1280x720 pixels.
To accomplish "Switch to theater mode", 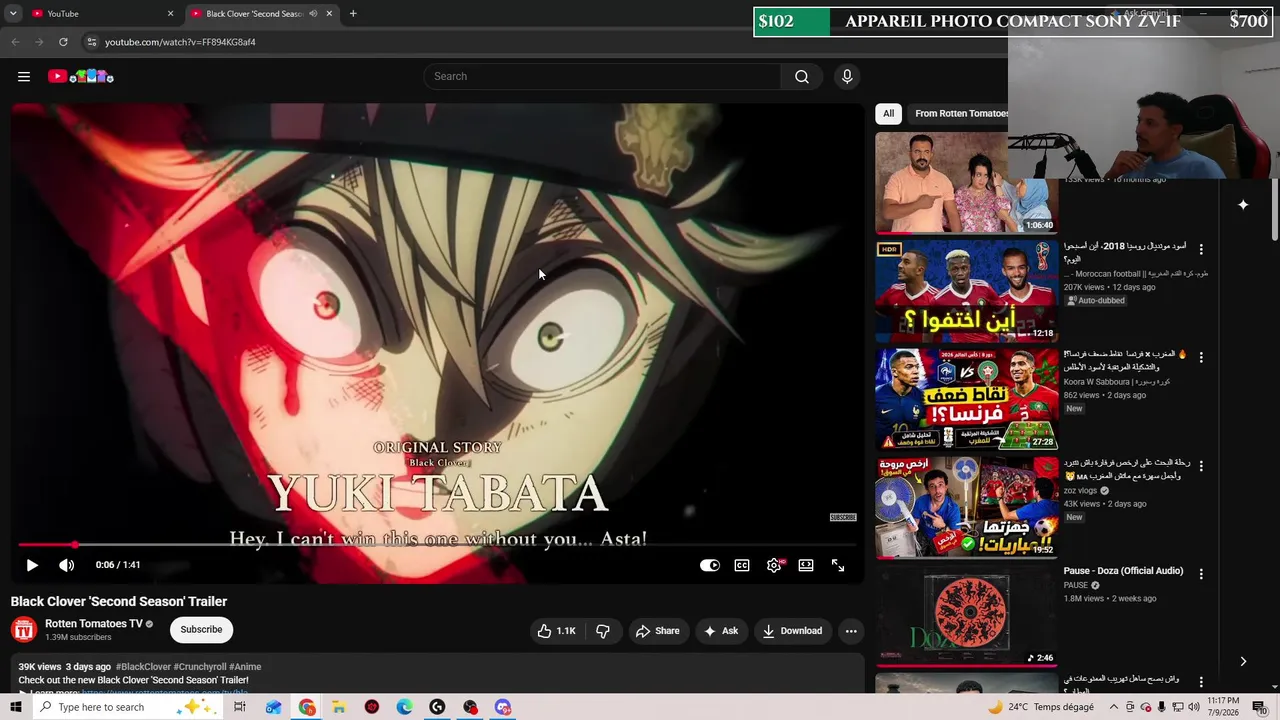I will [806, 565].
